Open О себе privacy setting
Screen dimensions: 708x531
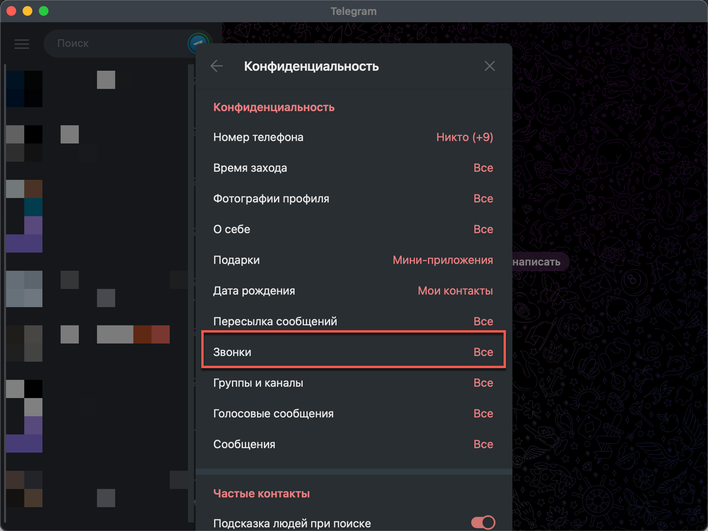(354, 229)
